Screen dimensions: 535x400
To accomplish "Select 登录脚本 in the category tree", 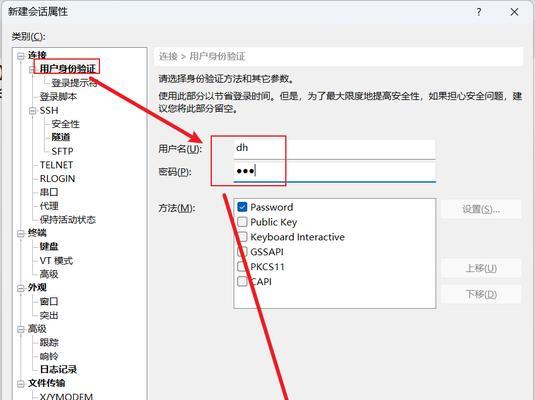I will (58, 97).
